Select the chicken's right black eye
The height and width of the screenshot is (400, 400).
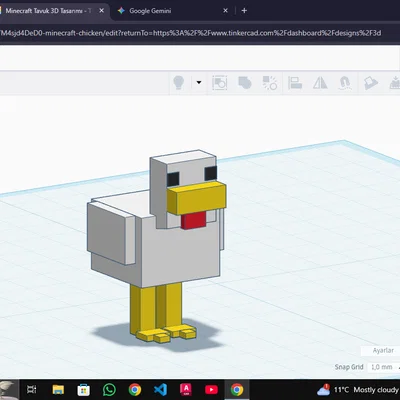pos(211,173)
